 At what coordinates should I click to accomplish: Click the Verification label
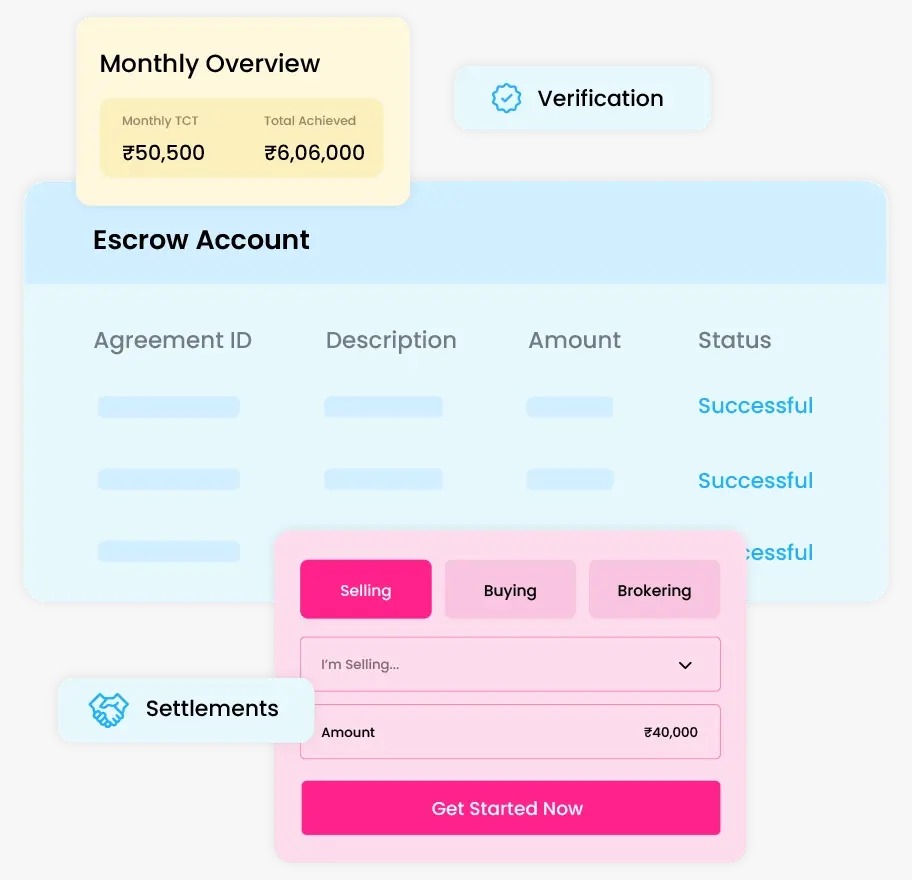tap(600, 98)
